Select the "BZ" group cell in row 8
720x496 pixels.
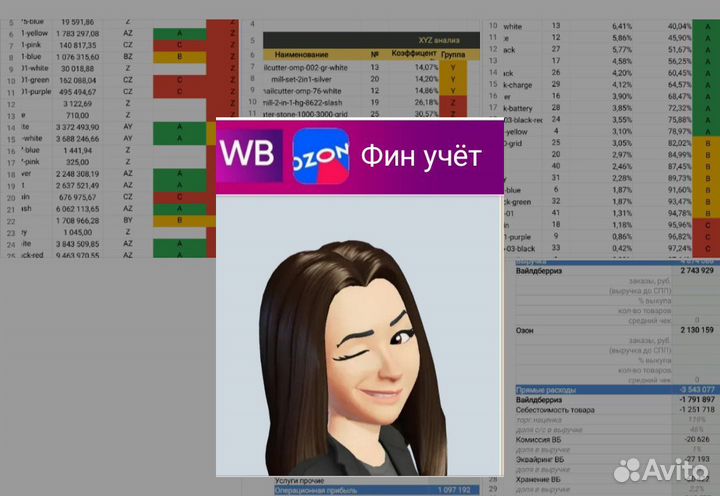(128, 56)
